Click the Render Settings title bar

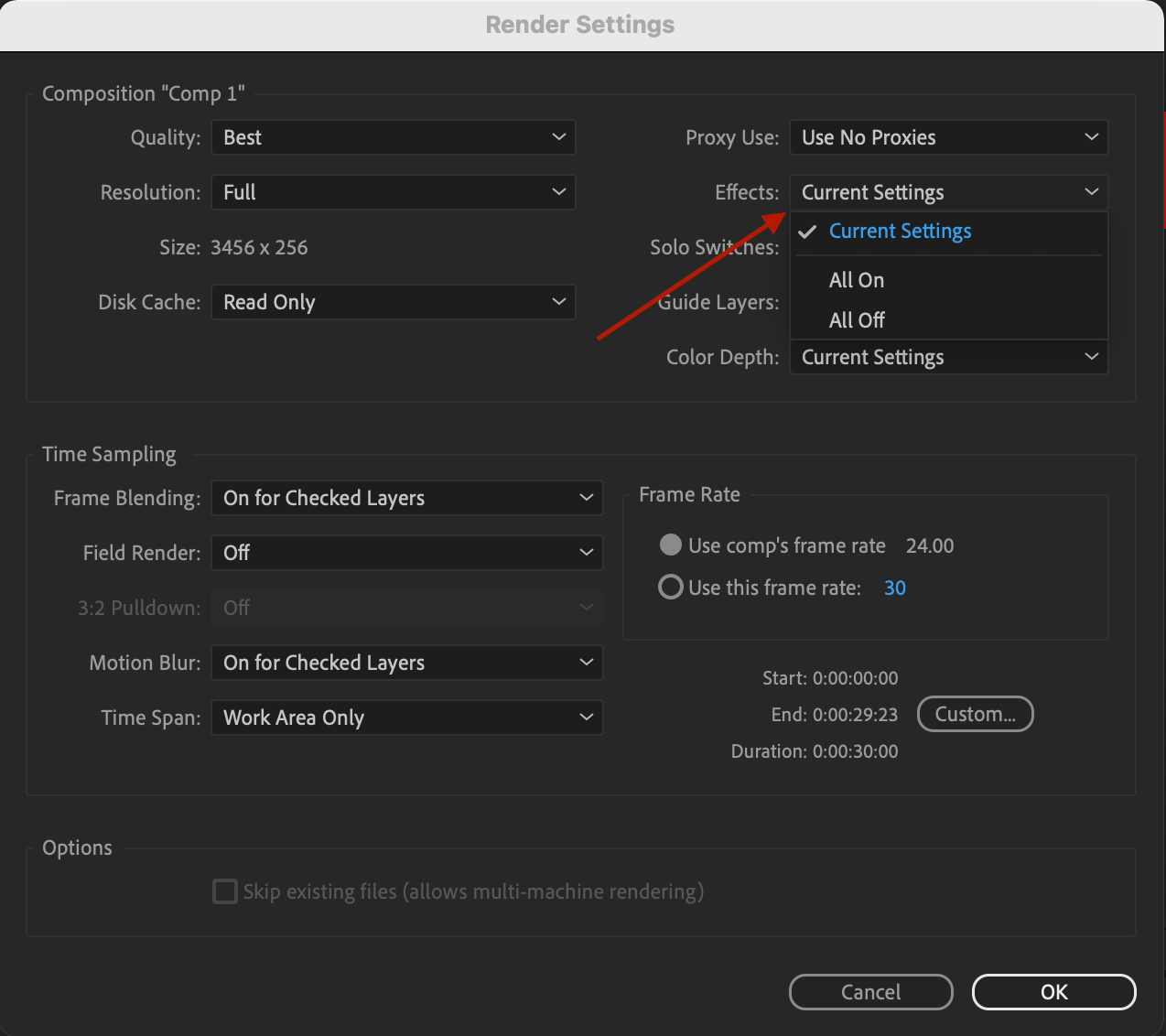click(579, 25)
